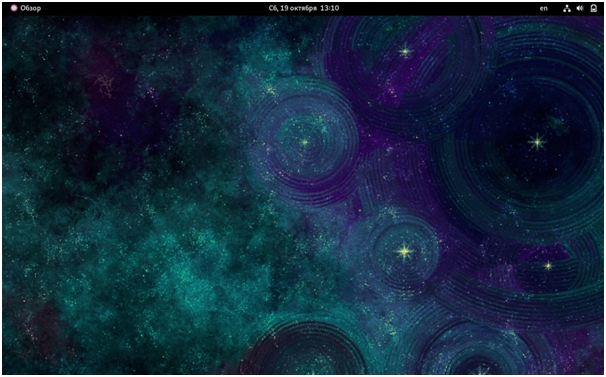Open the calendar from Сб, 19 октября date
This screenshot has width=606, height=377.
tap(293, 8)
